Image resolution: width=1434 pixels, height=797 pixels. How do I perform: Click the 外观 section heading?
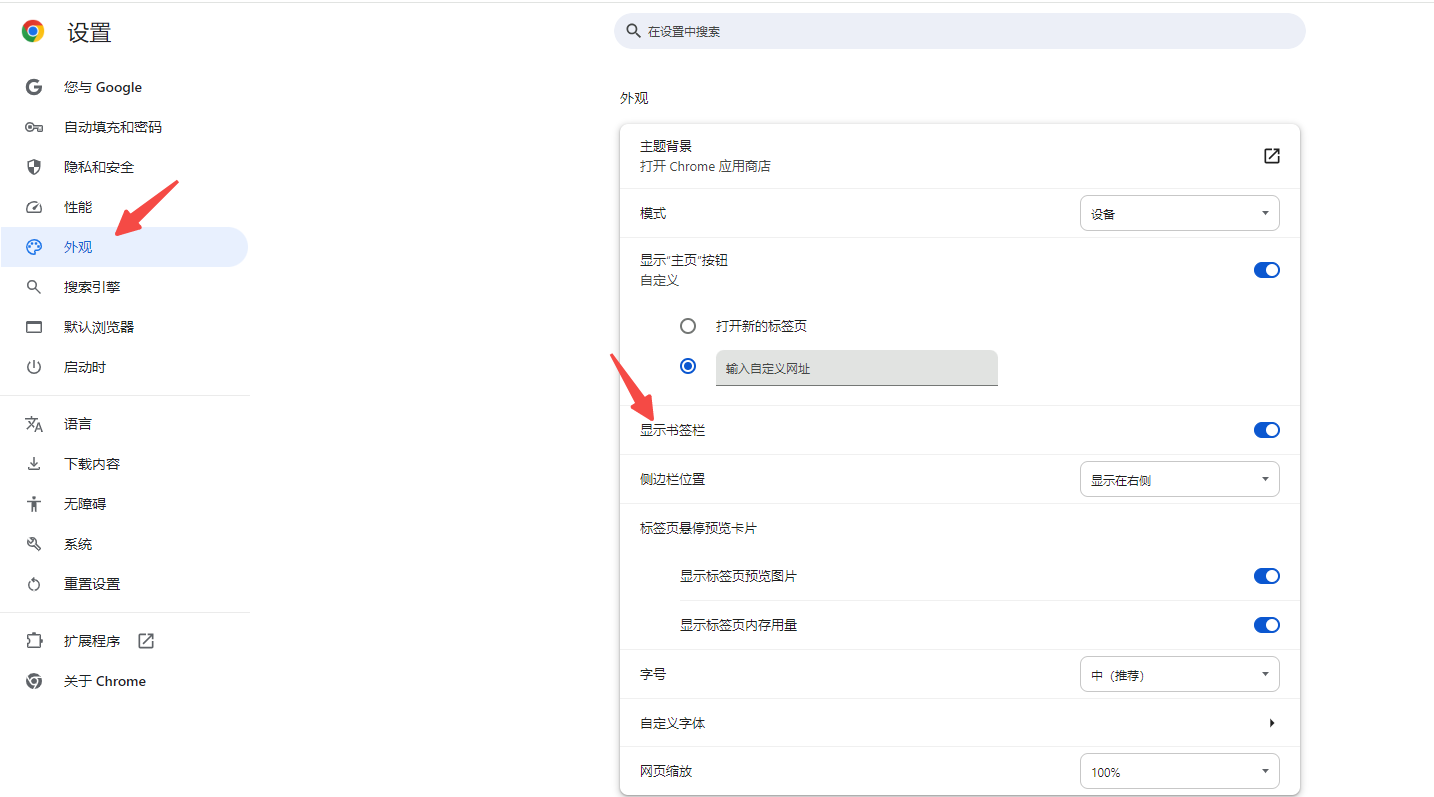click(x=634, y=98)
